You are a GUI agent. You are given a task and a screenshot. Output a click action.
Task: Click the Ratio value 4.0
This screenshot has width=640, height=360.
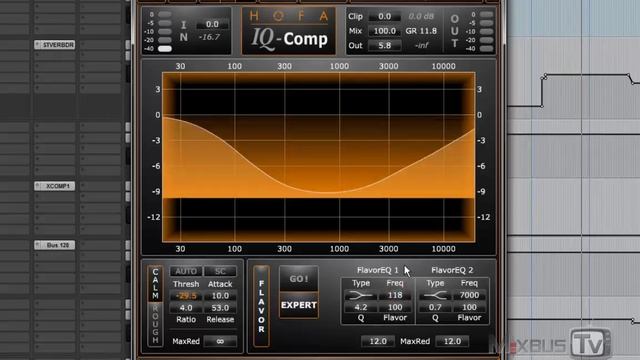(x=186, y=308)
